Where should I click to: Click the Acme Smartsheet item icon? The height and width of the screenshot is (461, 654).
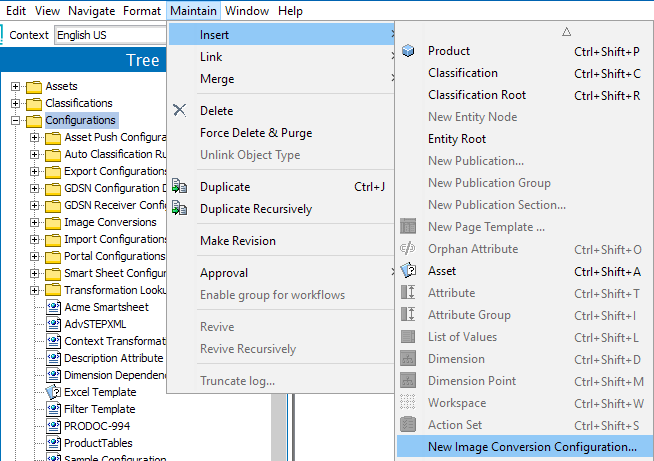[54, 307]
